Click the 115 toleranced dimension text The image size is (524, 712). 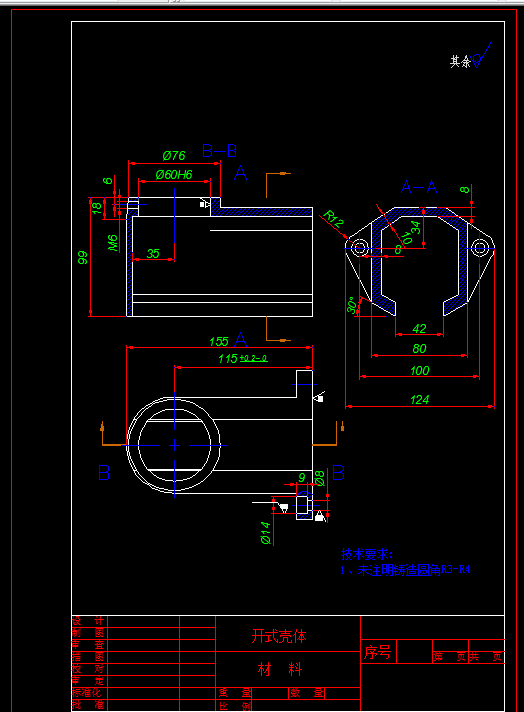[227, 359]
